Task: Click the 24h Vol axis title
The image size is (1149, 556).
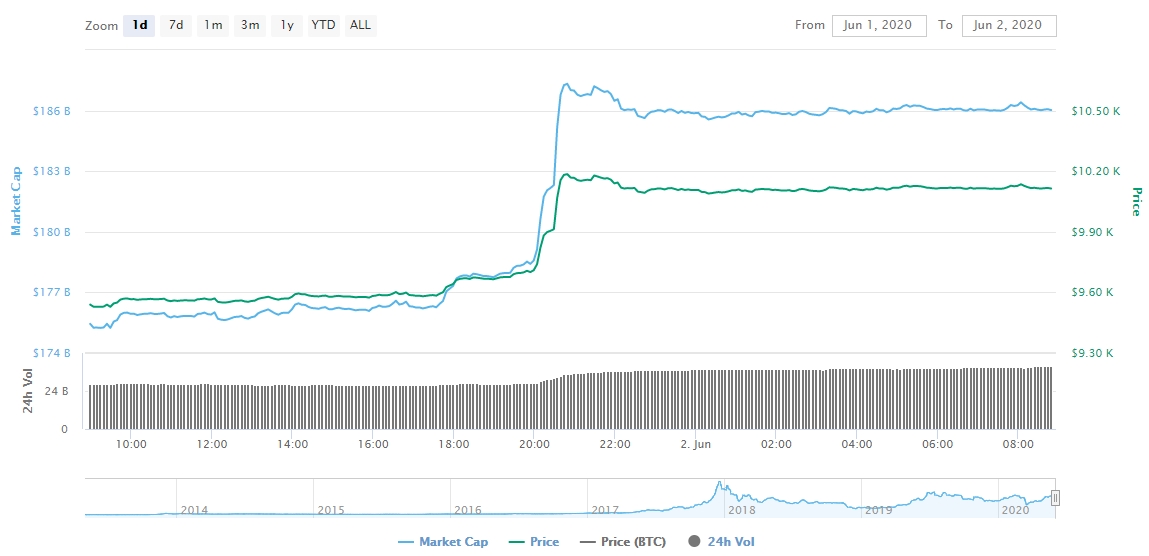Action: [x=28, y=391]
